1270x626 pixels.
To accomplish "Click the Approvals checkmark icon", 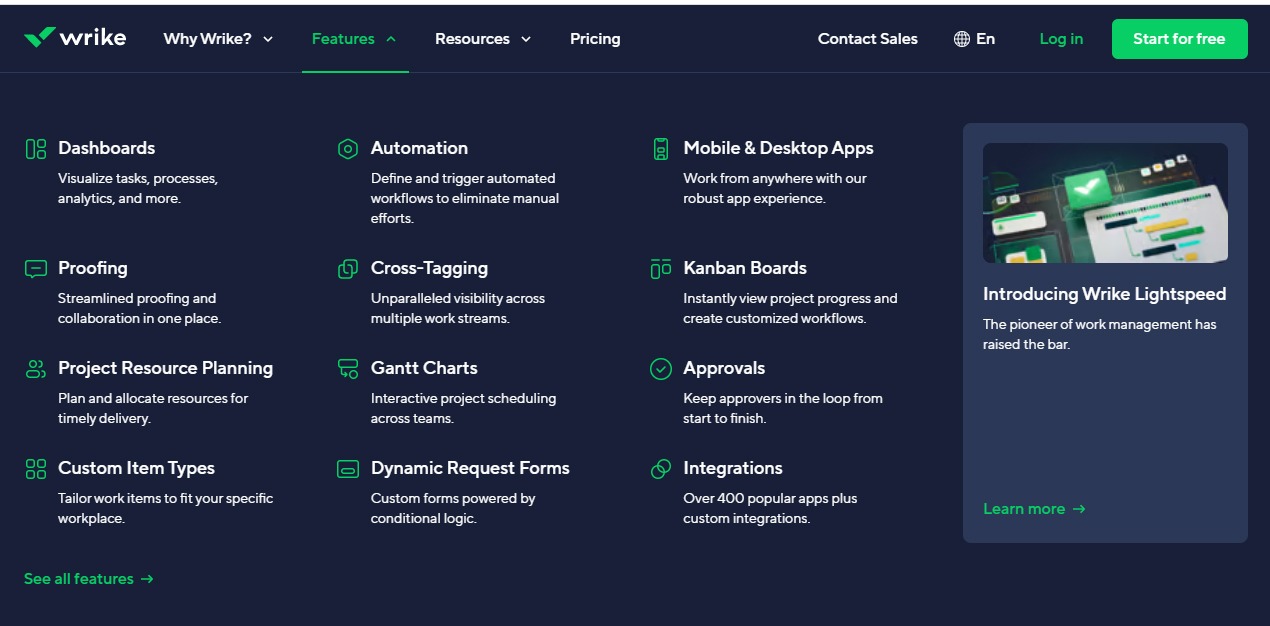I will 660,369.
